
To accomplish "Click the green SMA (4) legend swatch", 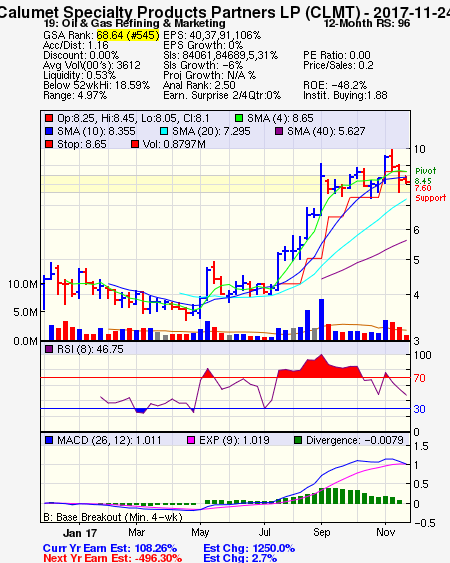I will tap(238, 118).
